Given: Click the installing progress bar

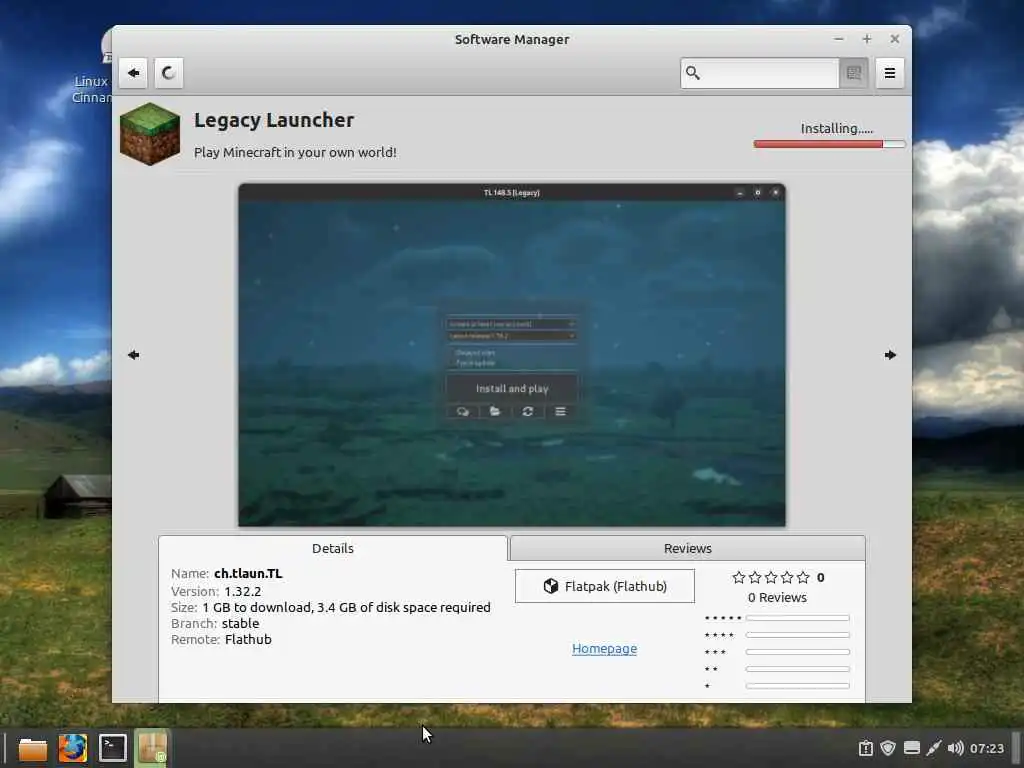Looking at the screenshot, I should [829, 144].
